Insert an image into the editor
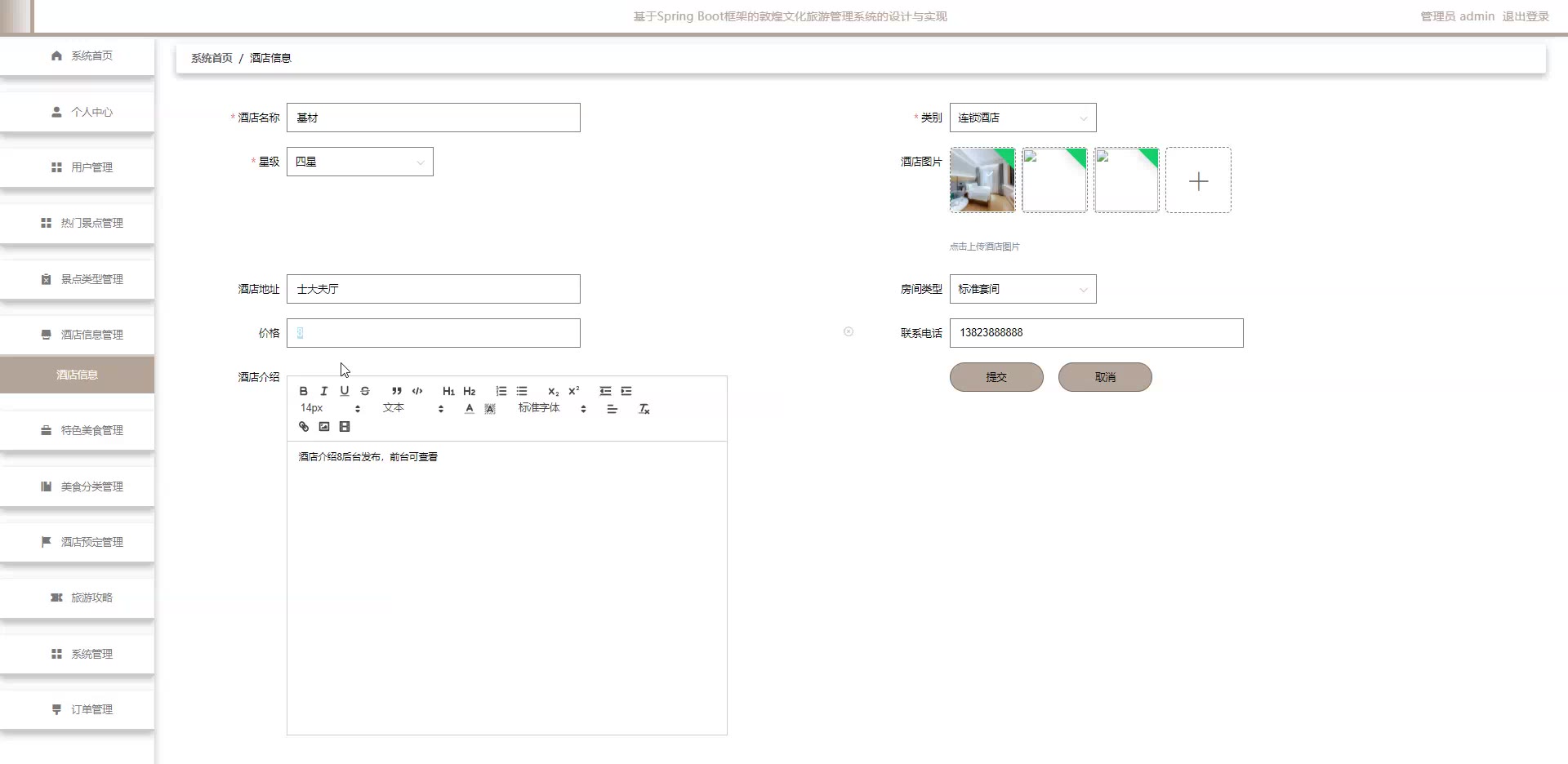The height and width of the screenshot is (764, 1568). pyautogui.click(x=324, y=427)
